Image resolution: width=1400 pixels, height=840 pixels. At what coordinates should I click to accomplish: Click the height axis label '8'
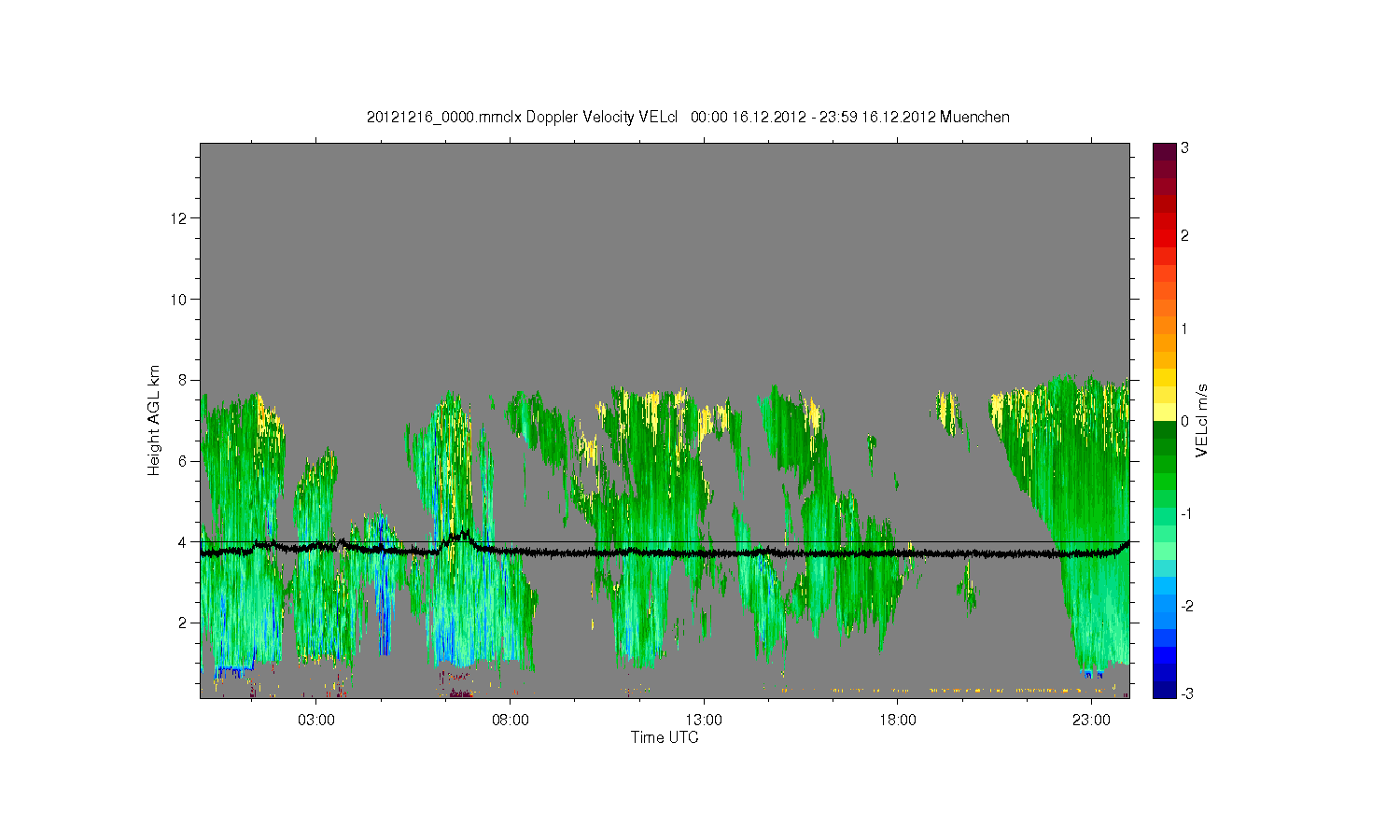(183, 380)
